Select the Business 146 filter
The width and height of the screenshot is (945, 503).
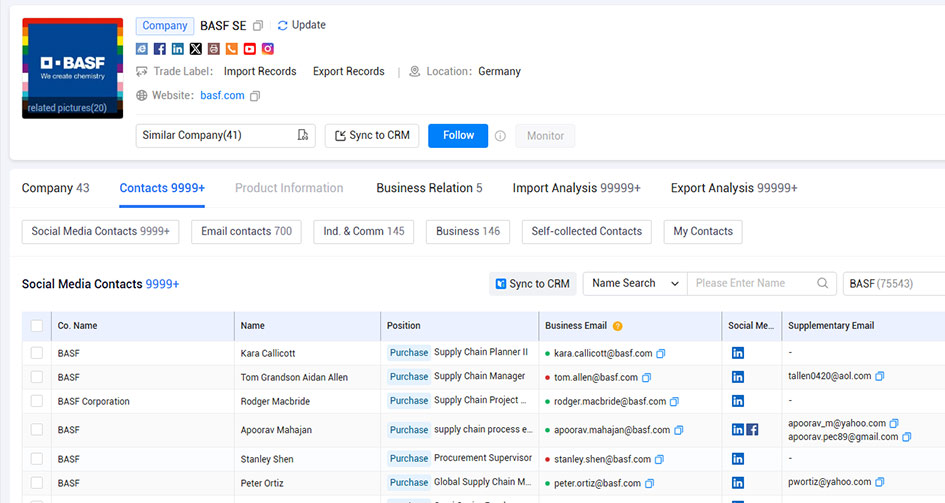coord(468,232)
